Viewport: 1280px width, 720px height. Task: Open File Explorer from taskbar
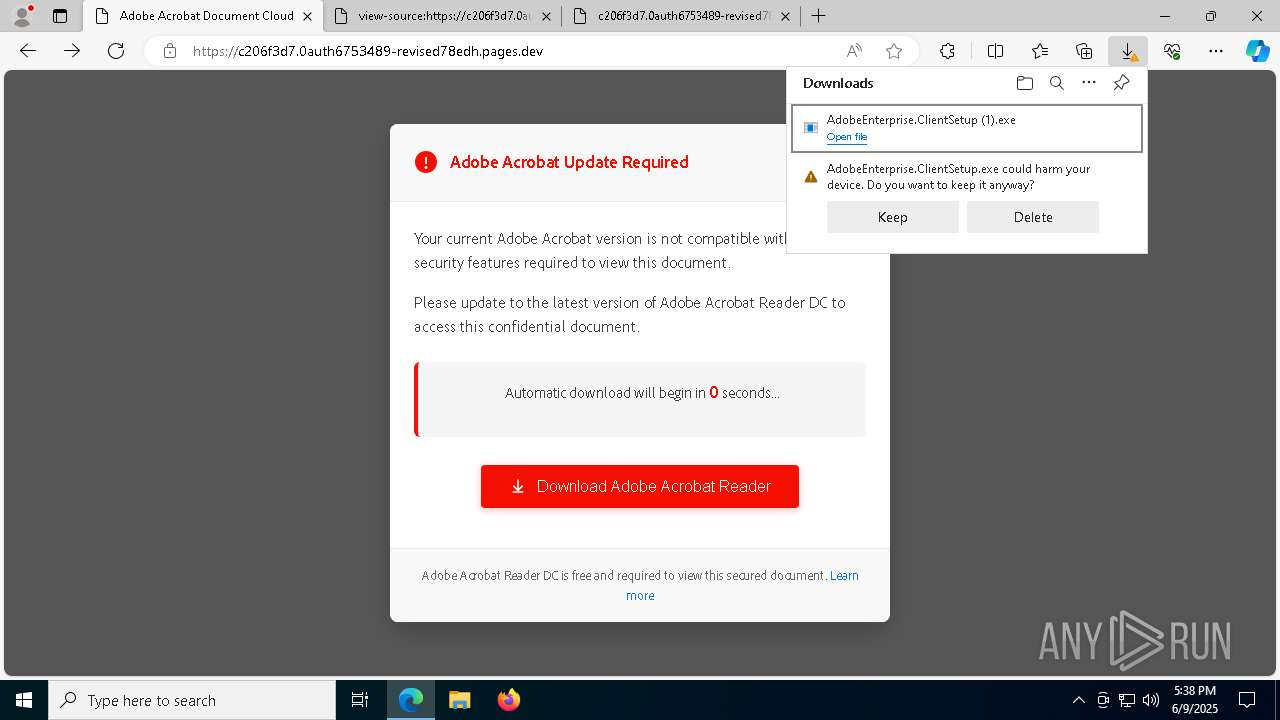pyautogui.click(x=459, y=700)
